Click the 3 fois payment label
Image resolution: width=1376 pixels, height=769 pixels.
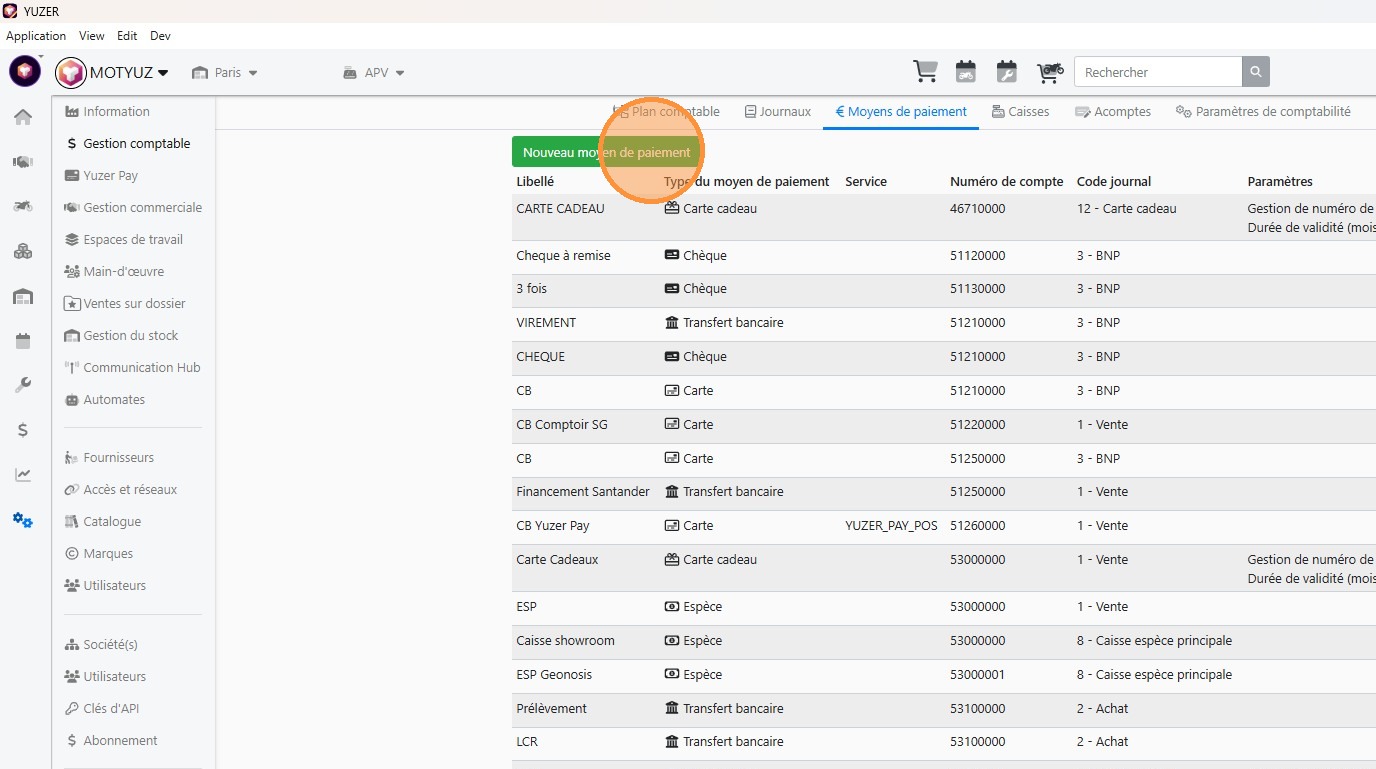coord(531,289)
